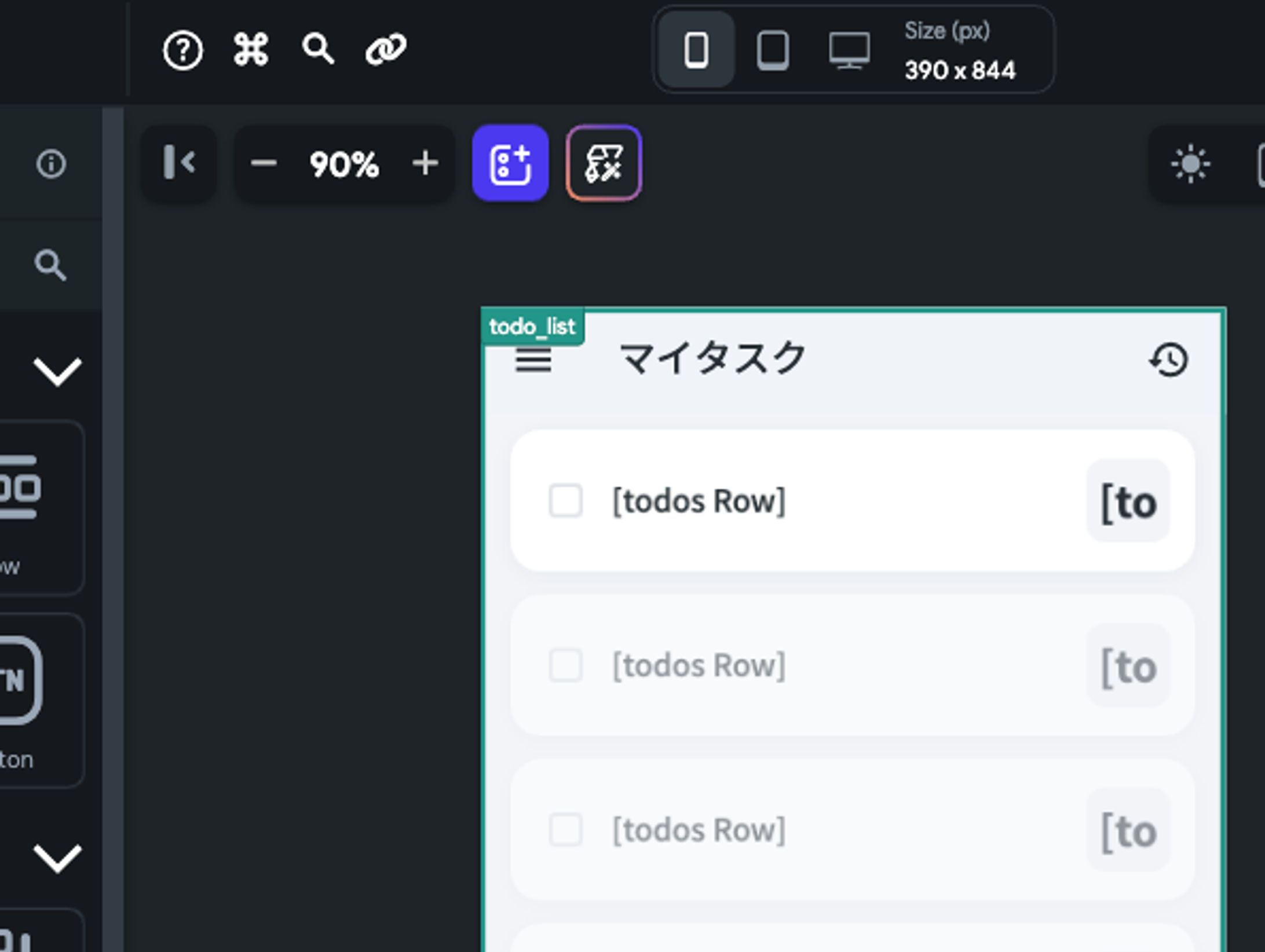Screen dimensions: 1265x952
Task: Click the chain link icon
Action: pos(386,49)
